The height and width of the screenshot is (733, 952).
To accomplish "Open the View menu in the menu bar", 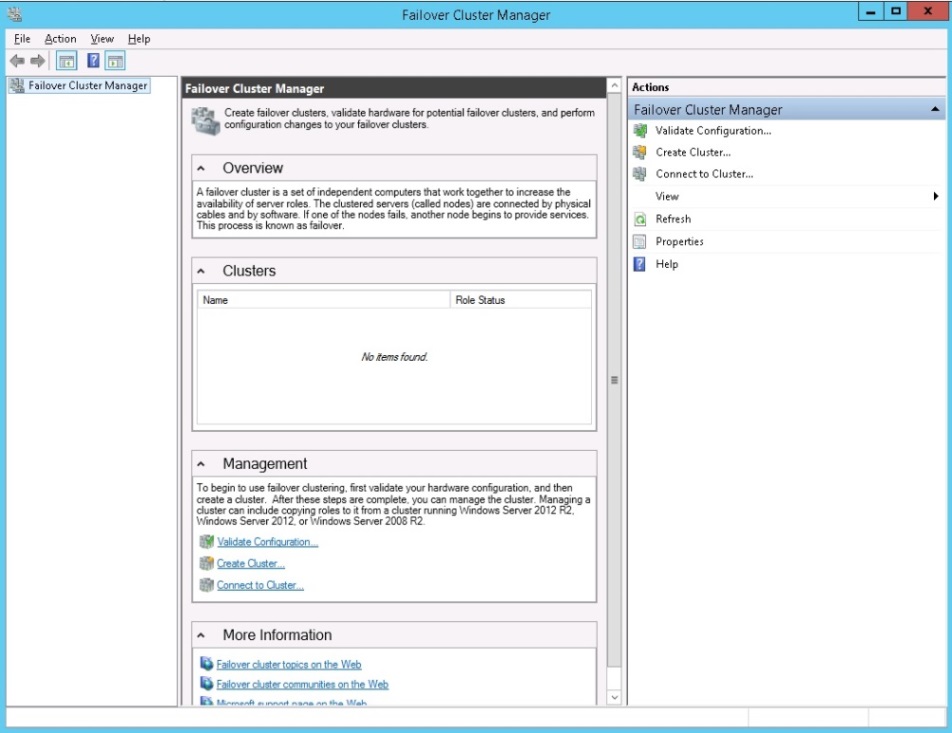I will (102, 39).
